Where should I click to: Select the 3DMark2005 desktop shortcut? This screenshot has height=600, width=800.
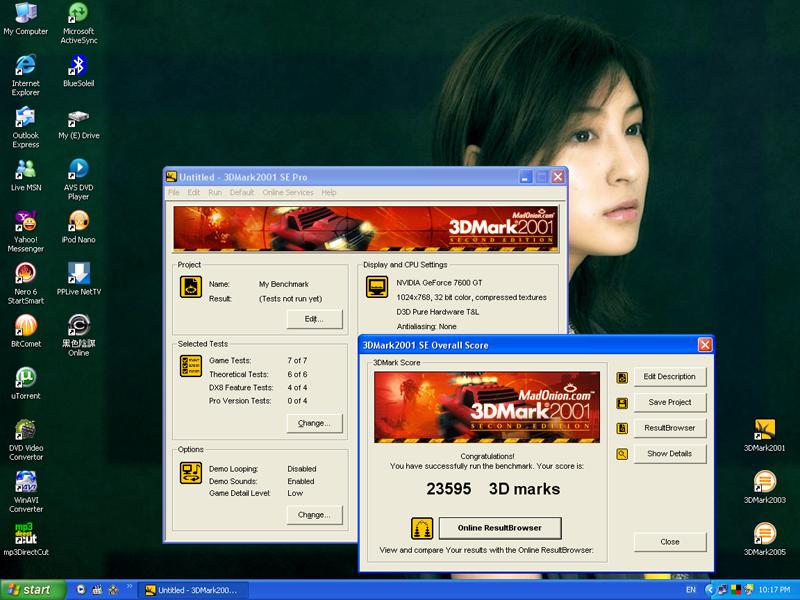[x=764, y=540]
